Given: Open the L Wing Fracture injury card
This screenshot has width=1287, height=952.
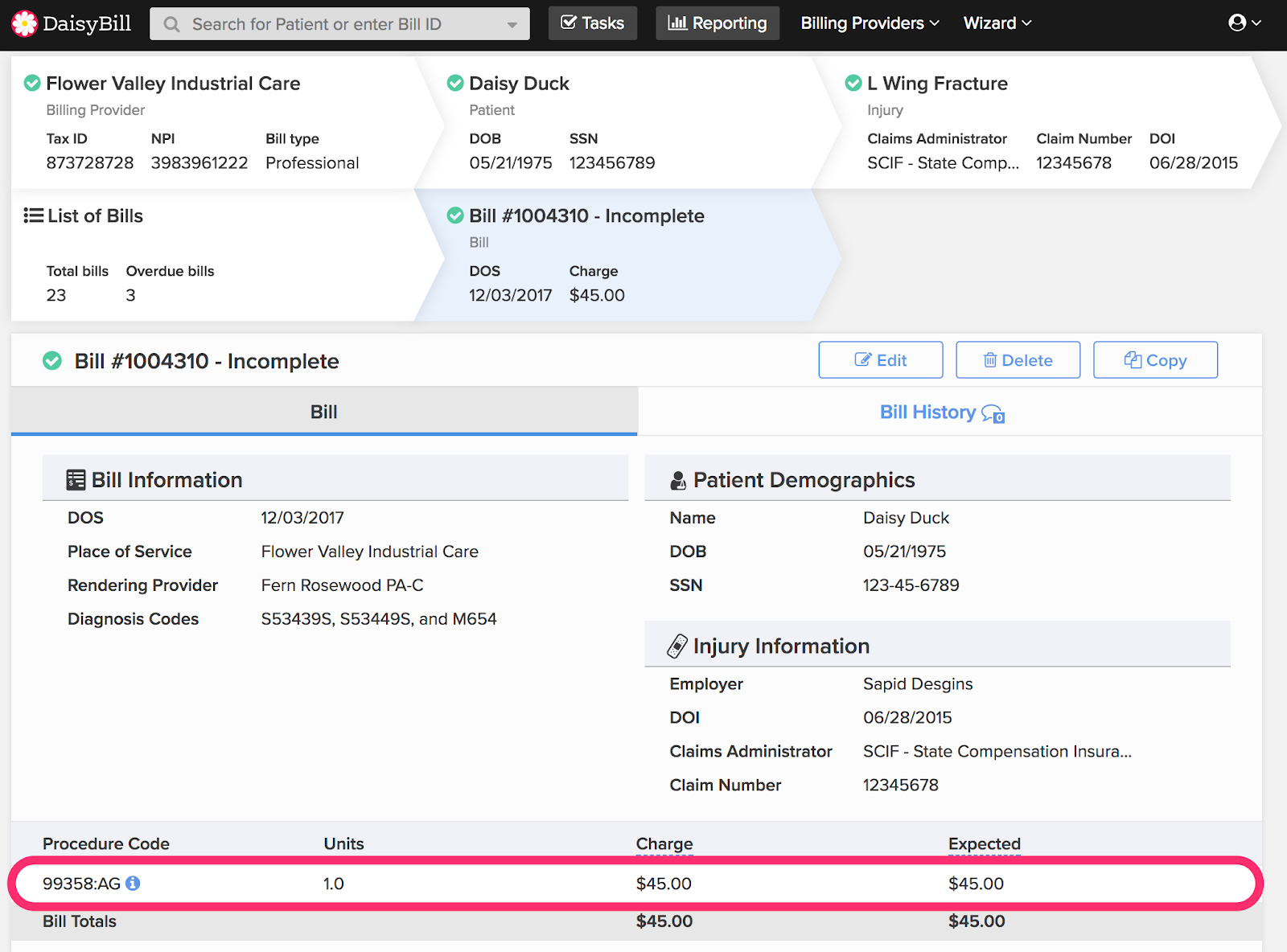Looking at the screenshot, I should point(1046,122).
